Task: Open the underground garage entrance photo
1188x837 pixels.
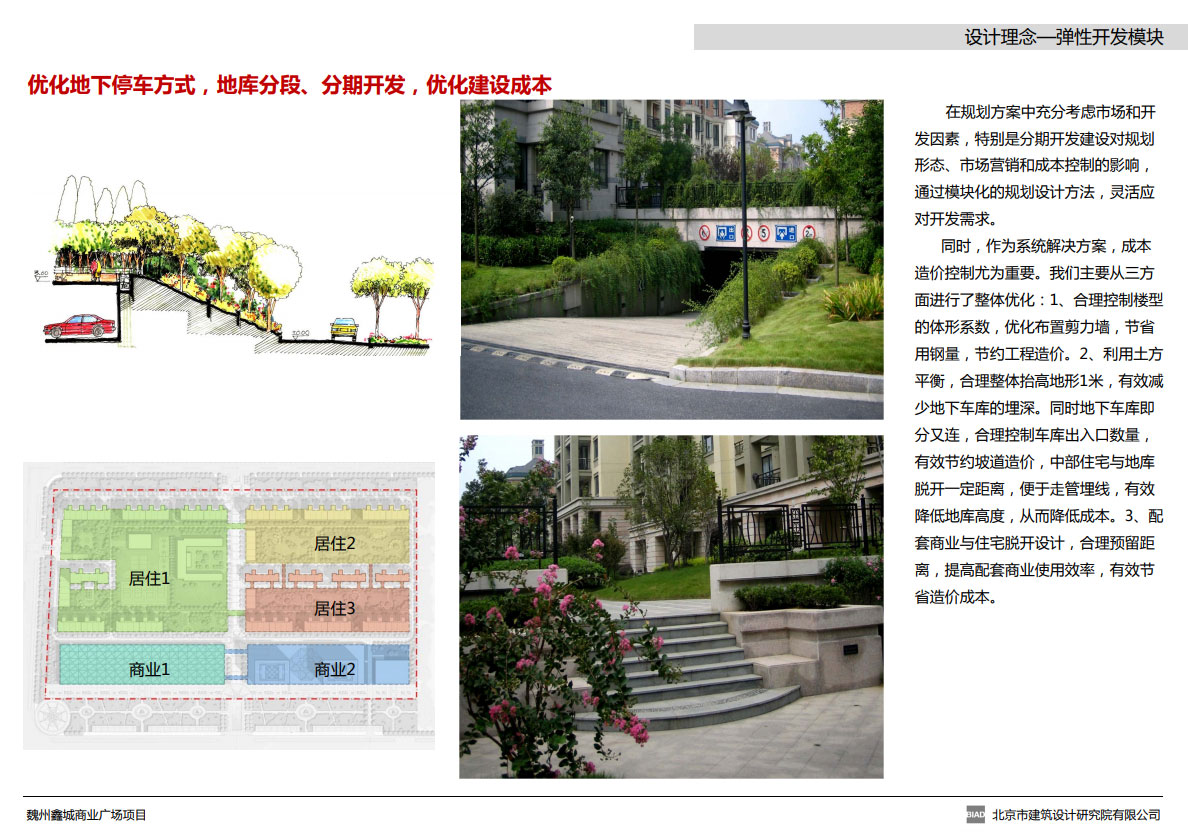Action: point(671,259)
